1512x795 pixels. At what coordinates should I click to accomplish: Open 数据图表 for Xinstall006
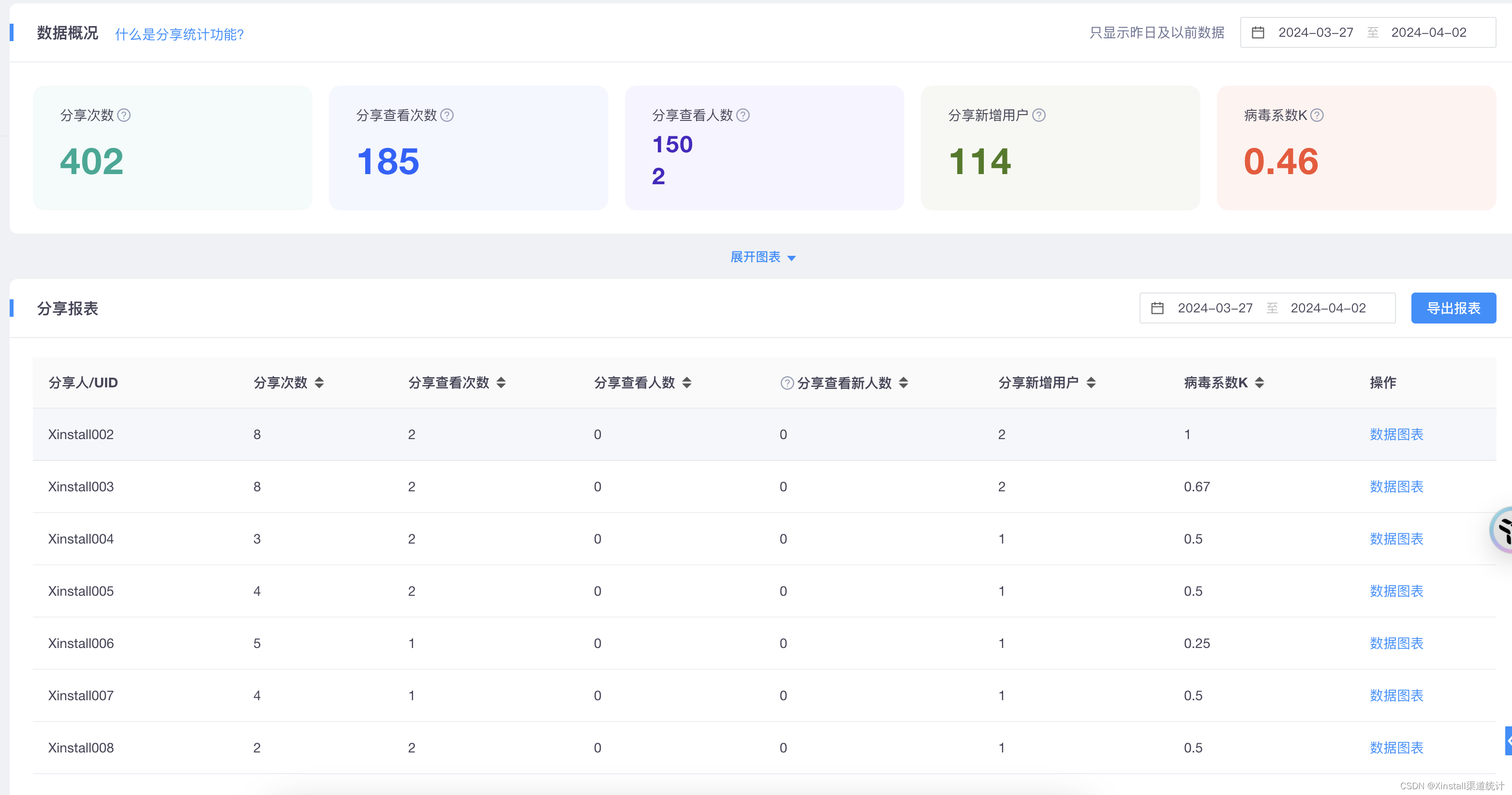coord(1396,644)
